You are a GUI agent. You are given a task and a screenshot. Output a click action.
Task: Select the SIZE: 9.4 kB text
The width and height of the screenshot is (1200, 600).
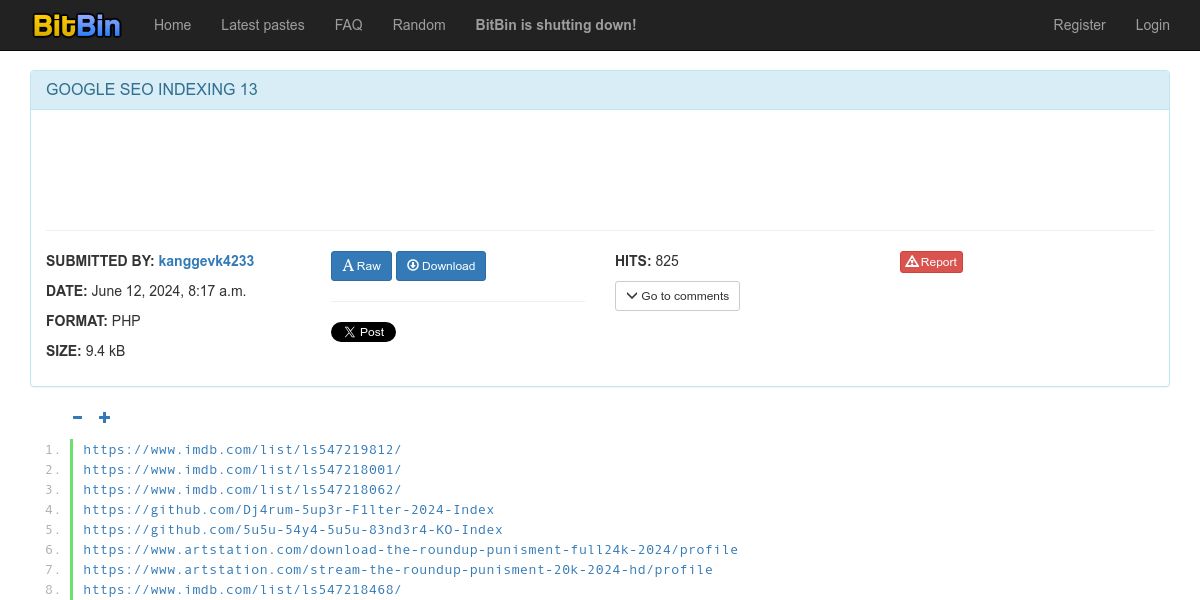pyautogui.click(x=85, y=351)
